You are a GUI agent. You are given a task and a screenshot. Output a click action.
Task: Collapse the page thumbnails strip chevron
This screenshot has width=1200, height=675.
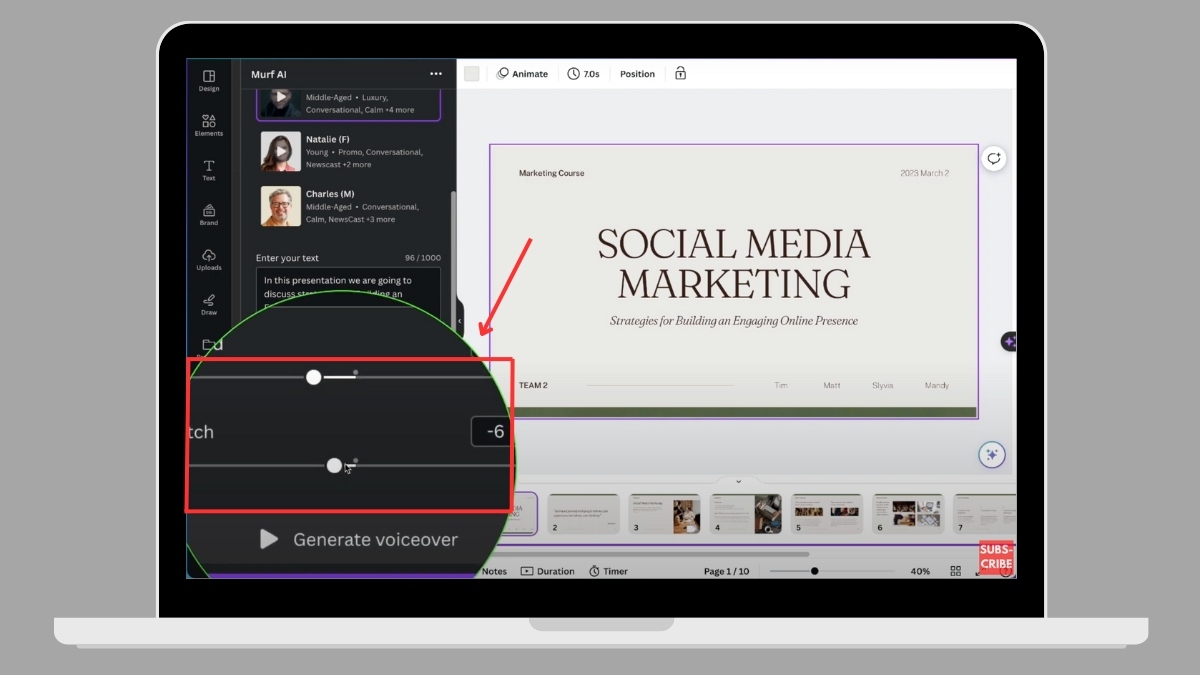click(739, 481)
